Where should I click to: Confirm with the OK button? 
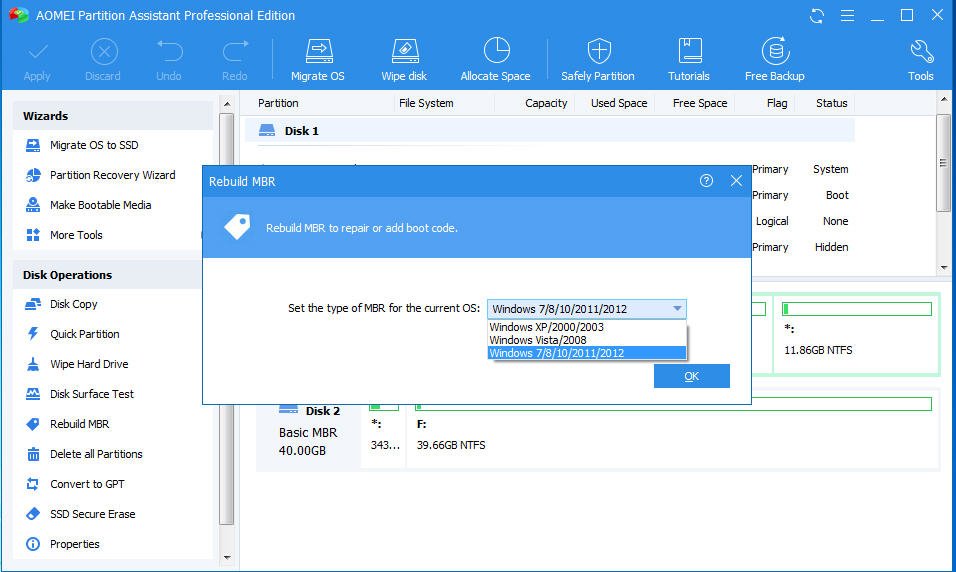pyautogui.click(x=691, y=376)
